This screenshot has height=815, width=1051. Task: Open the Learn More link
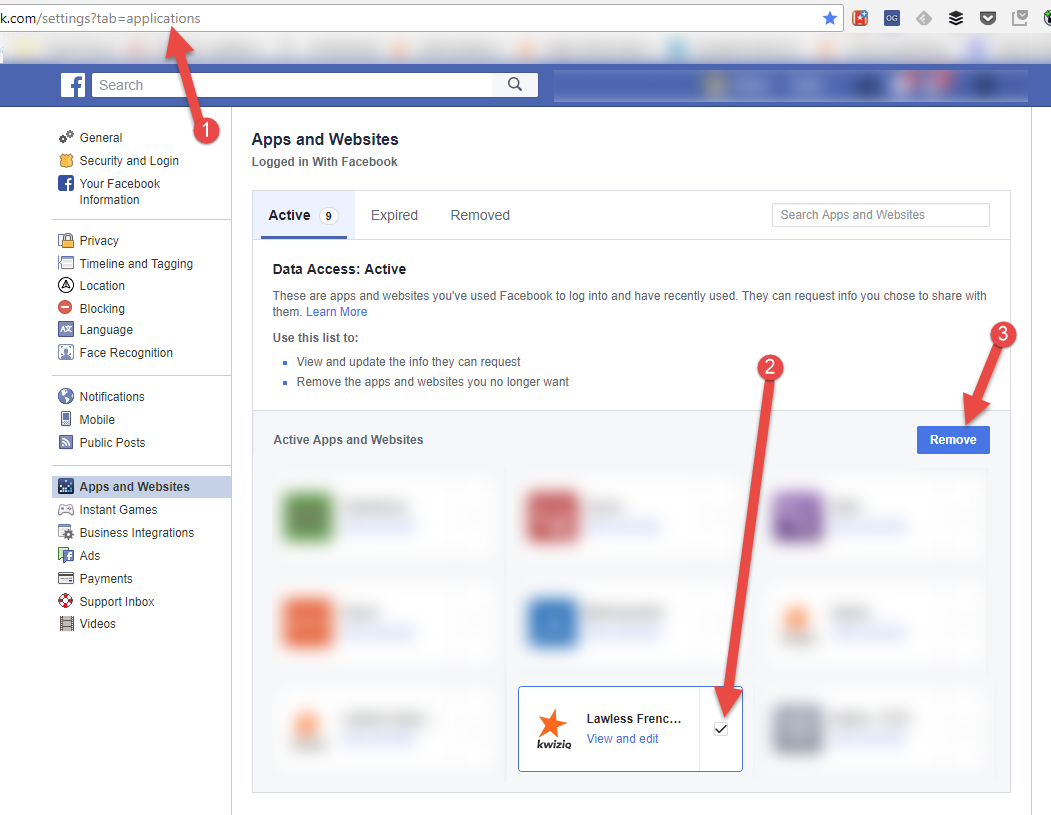coord(336,311)
